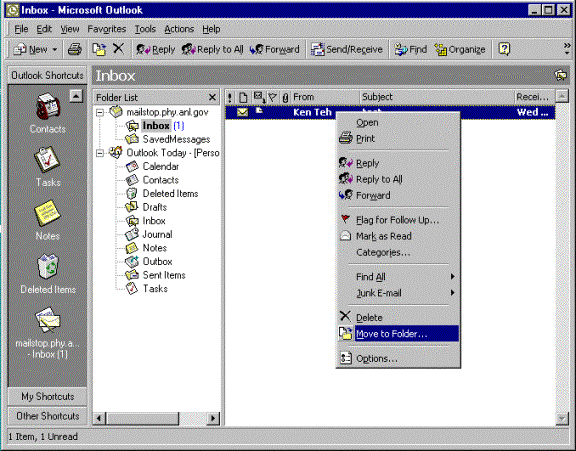Sort by Attachment paperclip column header
Screen dimensions: 576x451
point(285,97)
